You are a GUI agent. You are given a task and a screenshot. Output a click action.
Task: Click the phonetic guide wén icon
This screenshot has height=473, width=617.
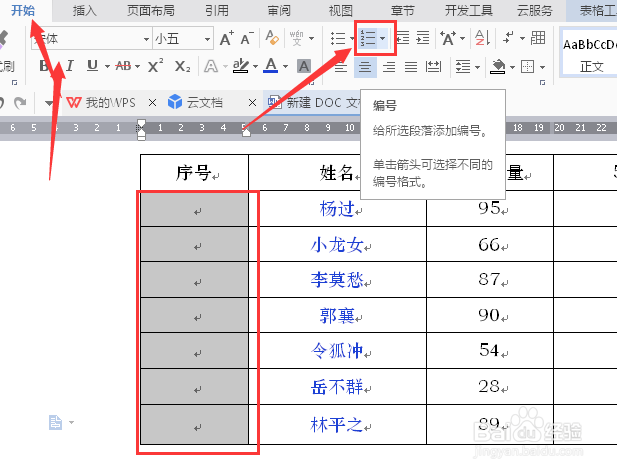pos(297,38)
